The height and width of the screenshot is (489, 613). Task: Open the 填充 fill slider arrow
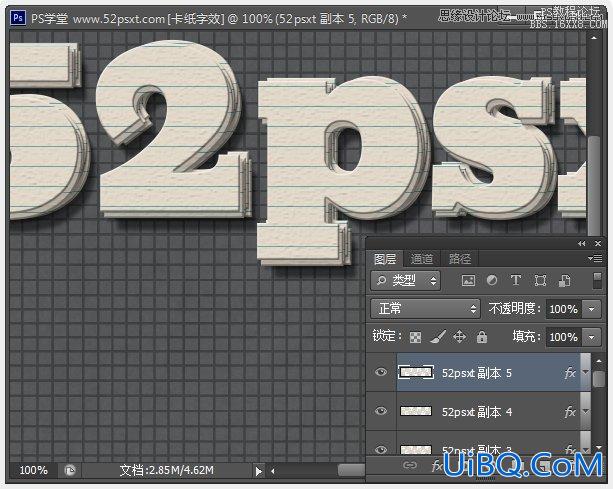591,337
